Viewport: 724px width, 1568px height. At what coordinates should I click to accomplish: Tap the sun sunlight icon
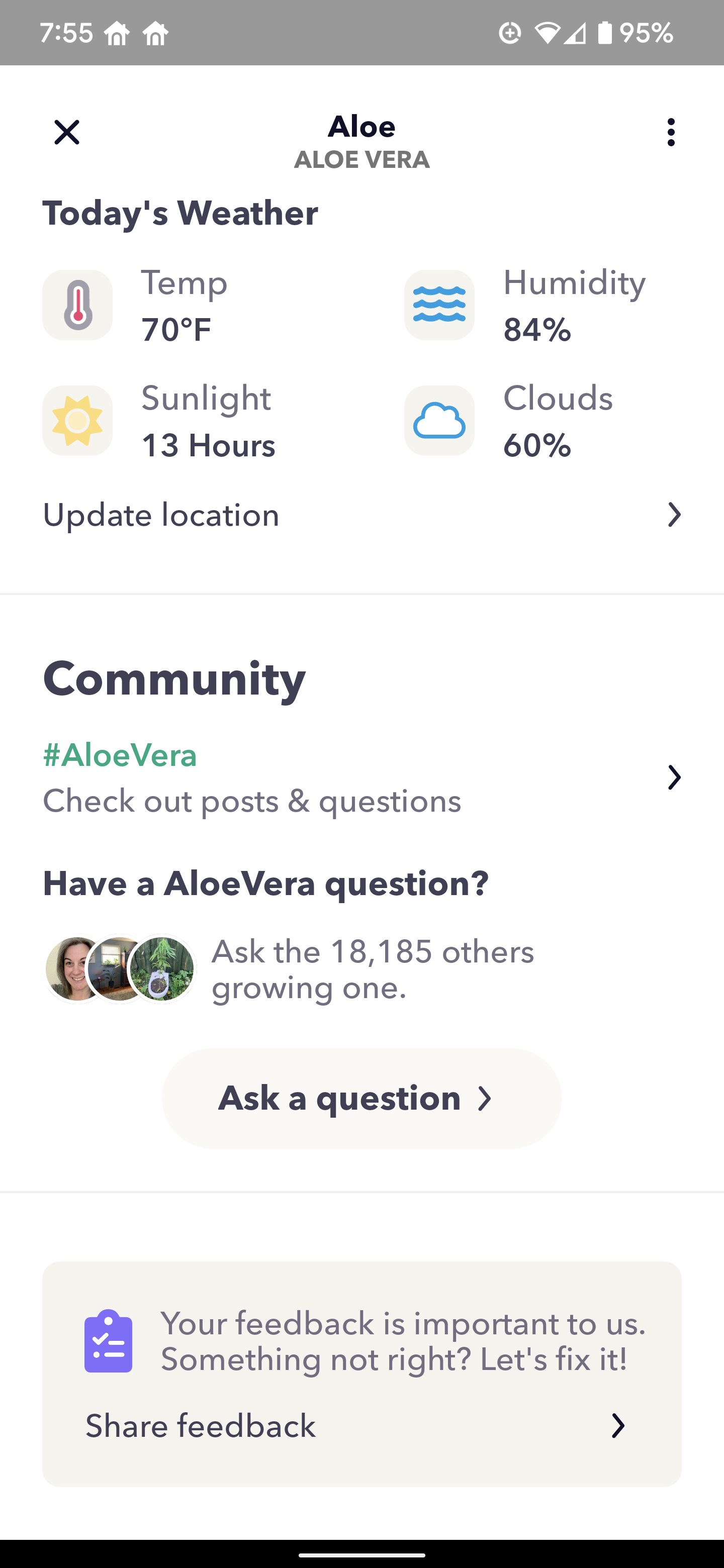[77, 421]
